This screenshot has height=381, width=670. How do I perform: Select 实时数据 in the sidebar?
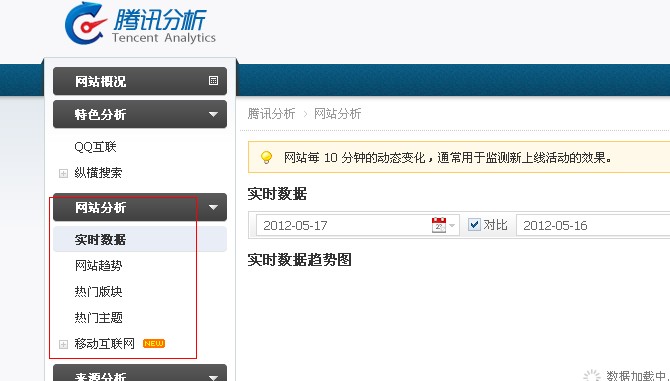[140, 239]
